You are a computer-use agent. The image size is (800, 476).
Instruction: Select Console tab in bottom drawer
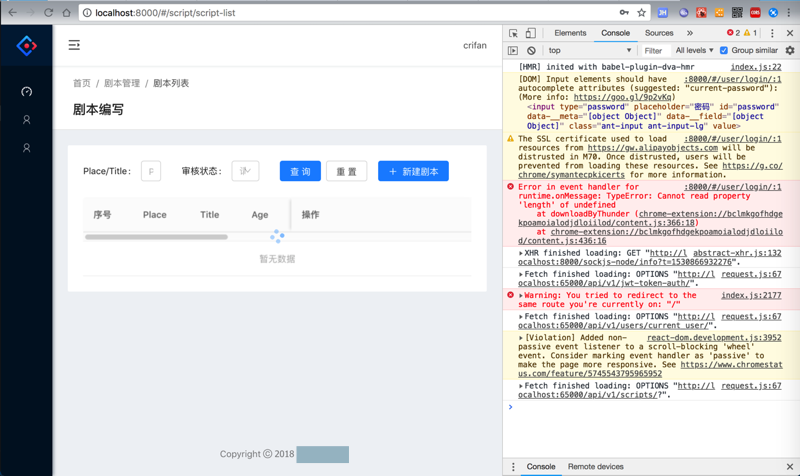(x=541, y=466)
